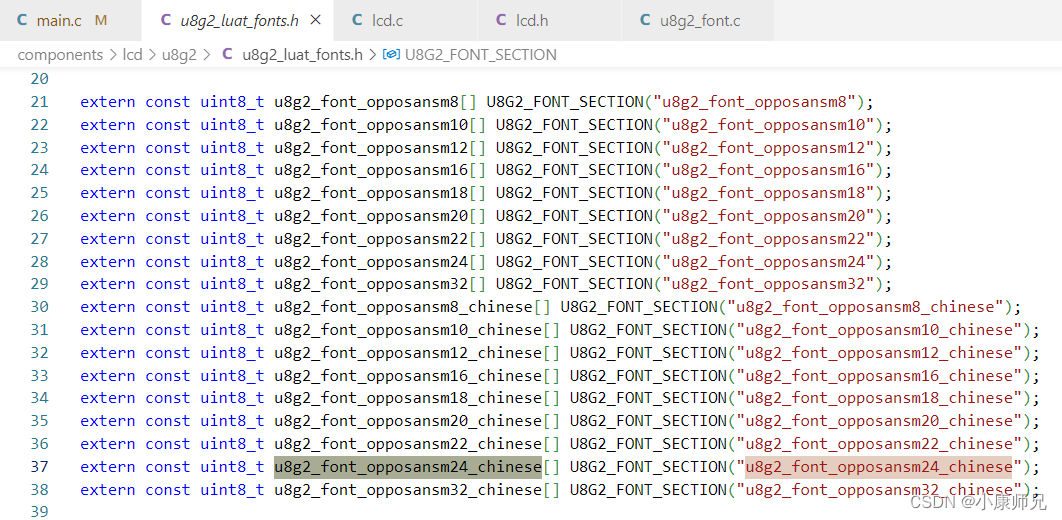Click the modified M badge on main.c tab

[x=101, y=20]
